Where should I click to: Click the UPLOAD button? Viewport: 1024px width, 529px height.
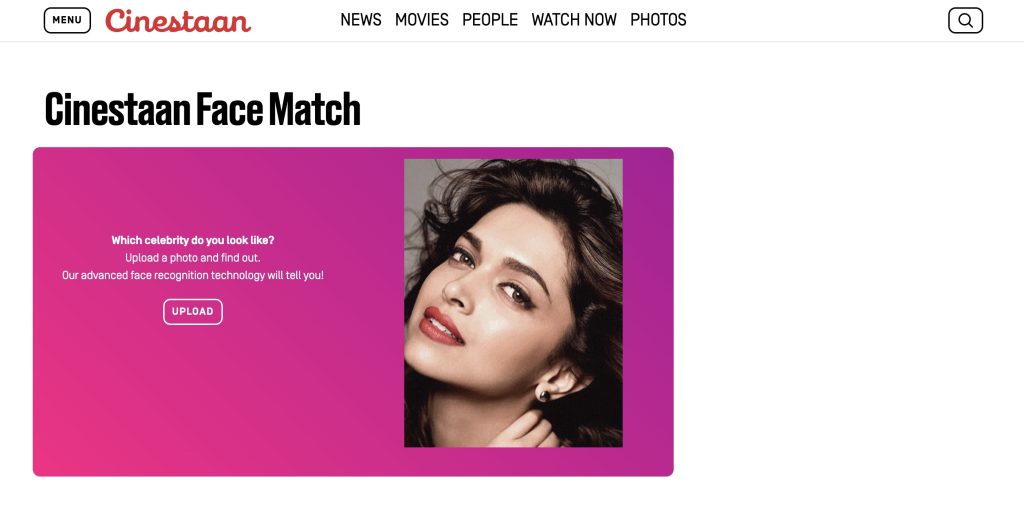[193, 312]
